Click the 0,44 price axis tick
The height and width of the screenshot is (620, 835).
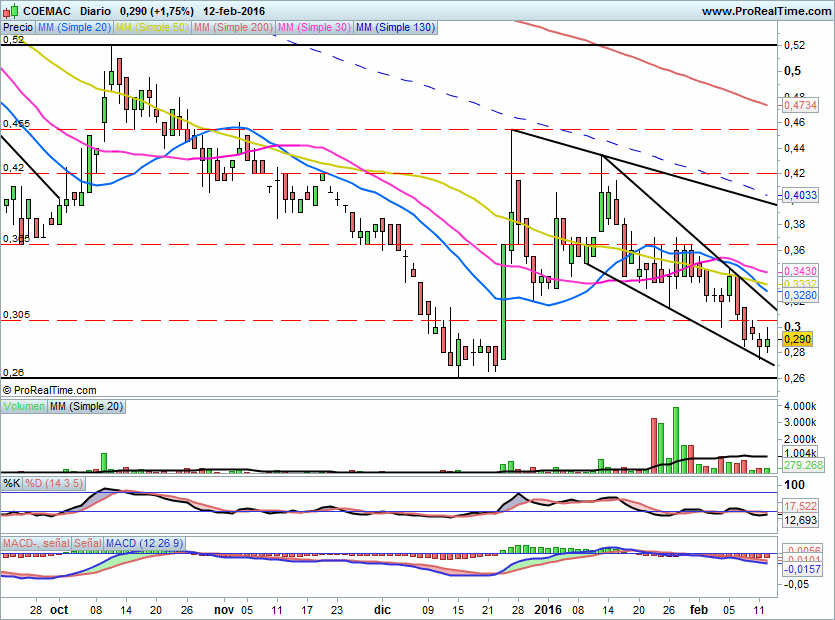pos(795,148)
